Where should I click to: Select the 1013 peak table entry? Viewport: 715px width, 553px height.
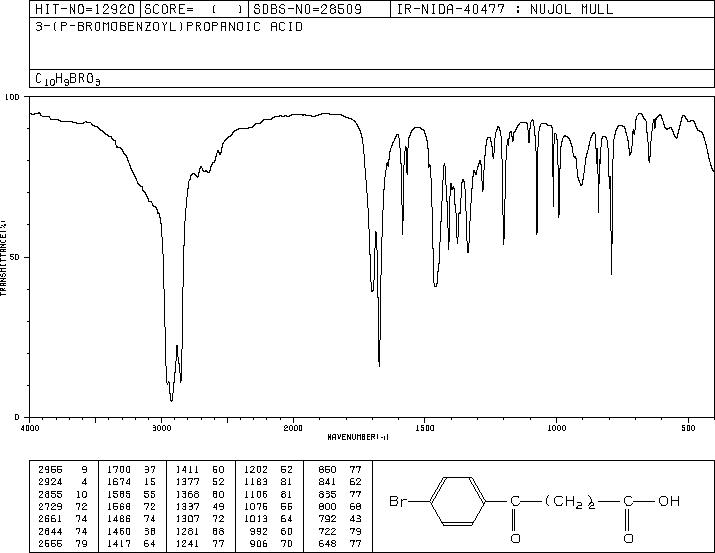tap(268, 519)
